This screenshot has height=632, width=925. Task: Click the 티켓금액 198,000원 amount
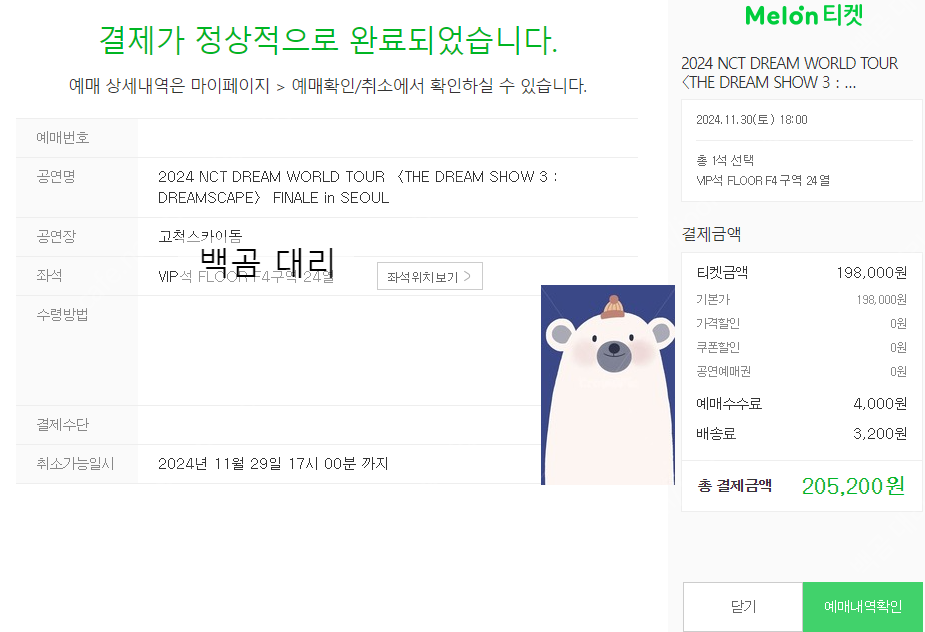(871, 273)
